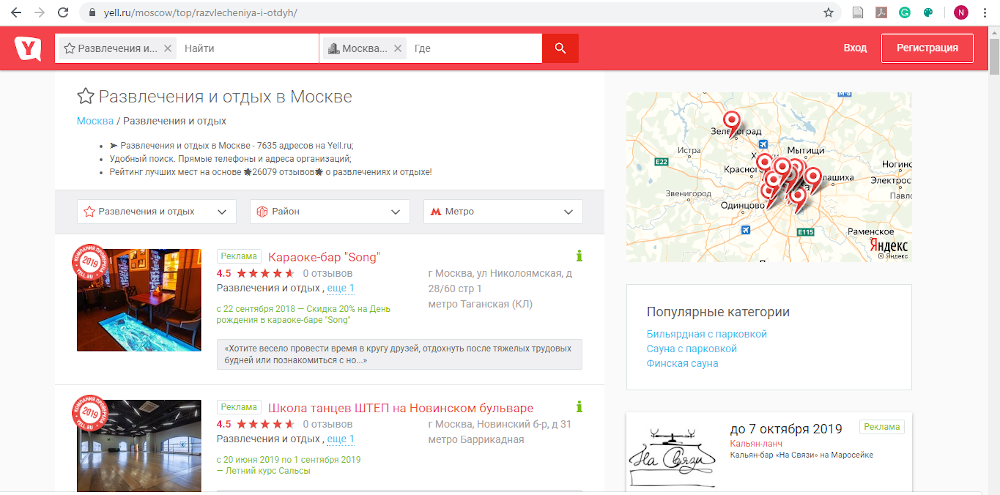Open the Караоке-бар "Song" listing title

coord(324,257)
